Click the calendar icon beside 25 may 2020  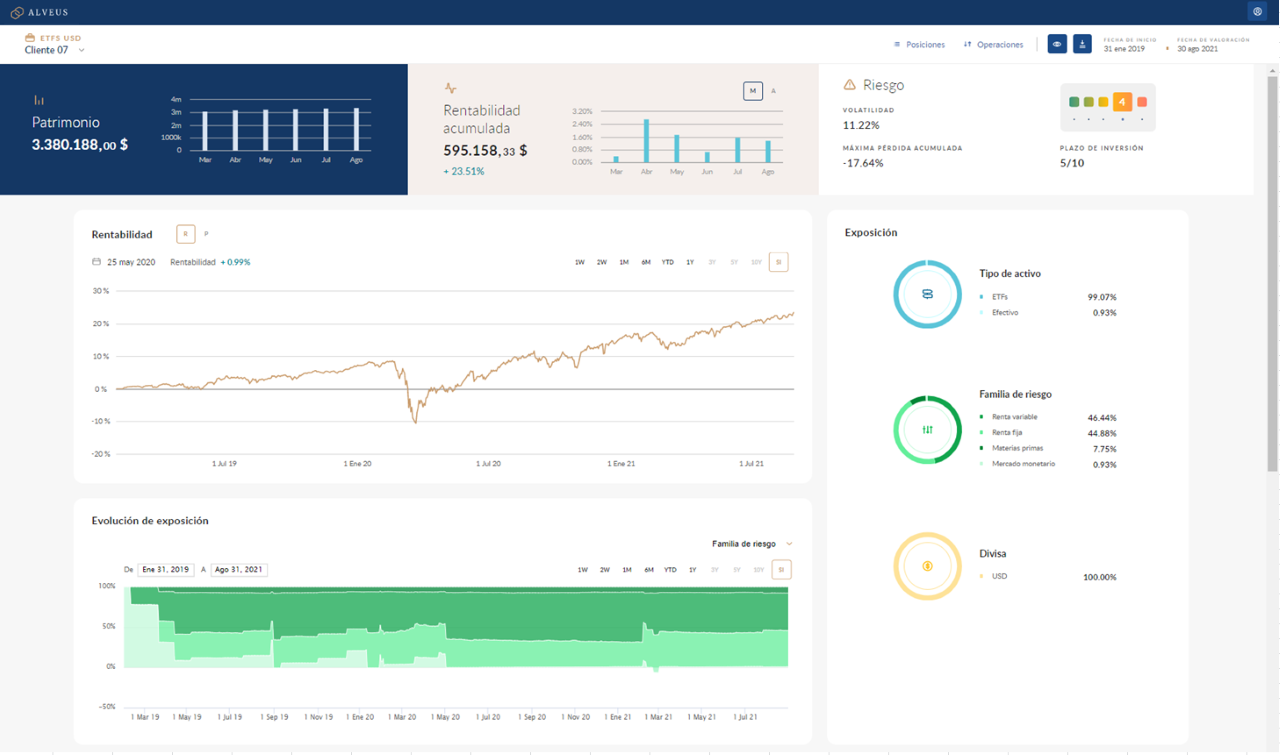click(x=96, y=262)
